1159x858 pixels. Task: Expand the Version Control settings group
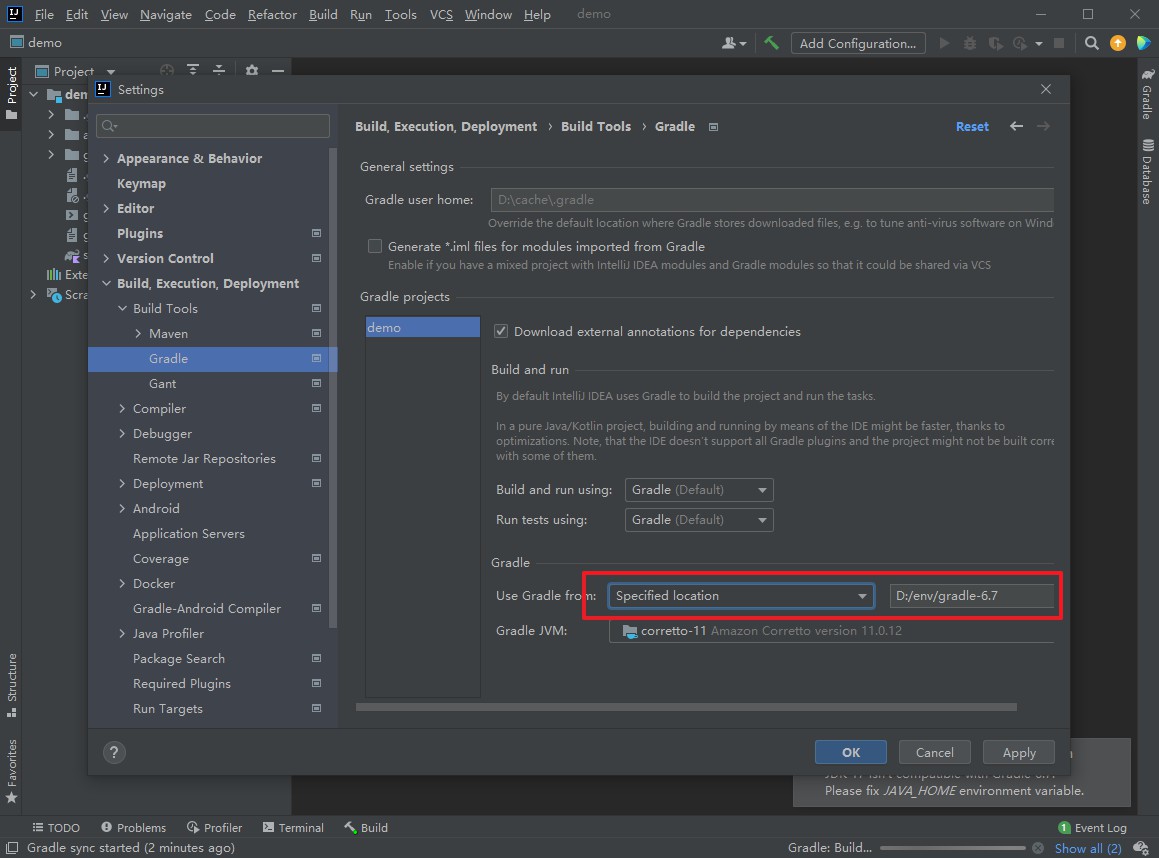[x=106, y=258]
